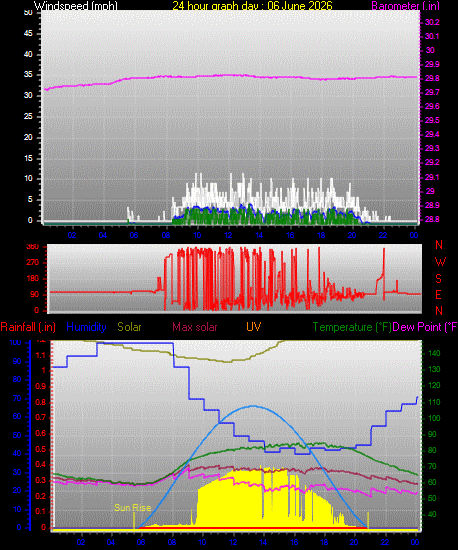Image resolution: width=458 pixels, height=550 pixels.
Task: Click the peak of the blue max solar curve
Action: click(x=253, y=406)
